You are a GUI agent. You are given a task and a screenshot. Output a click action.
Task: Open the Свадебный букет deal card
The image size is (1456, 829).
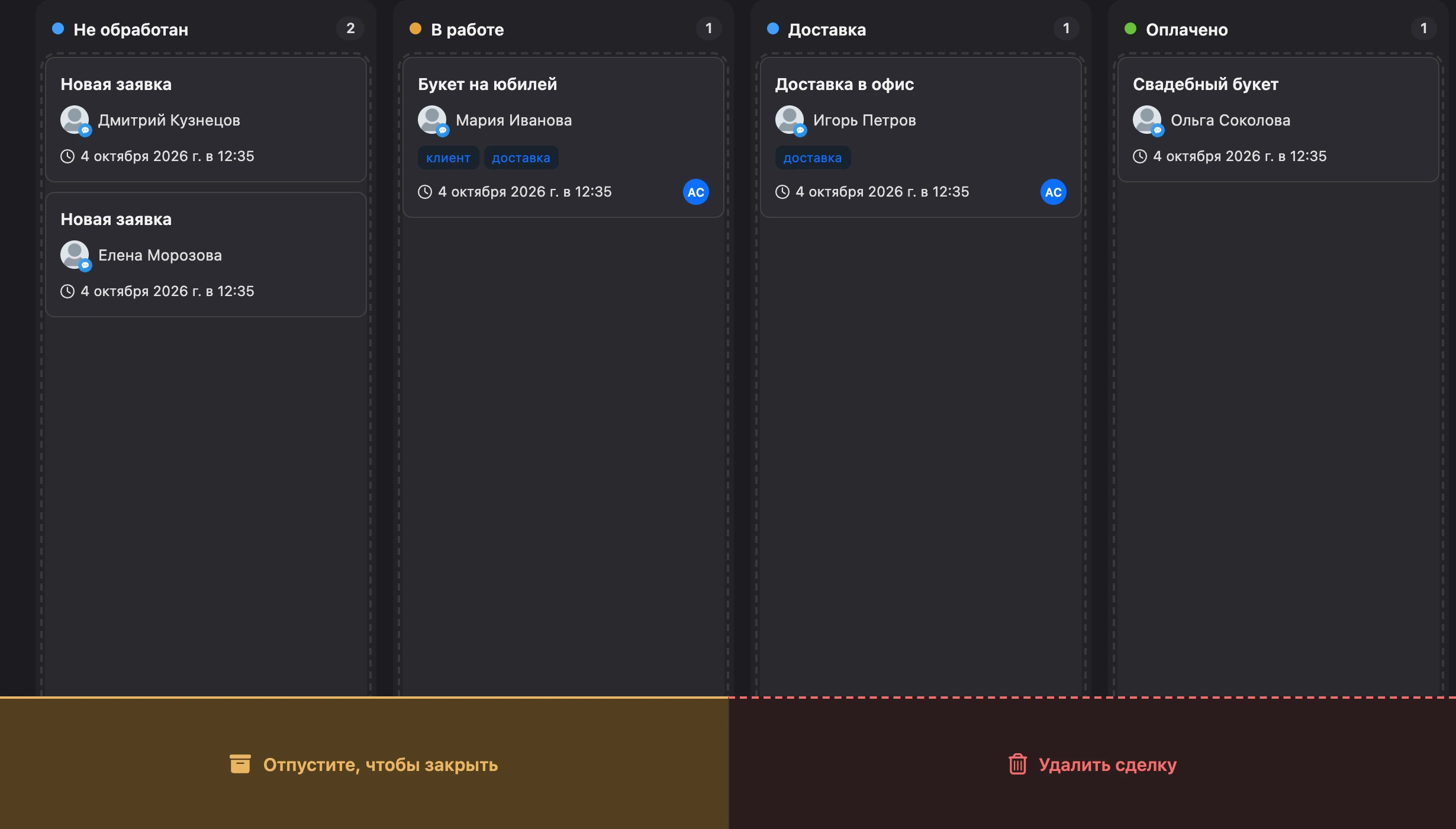pyautogui.click(x=1278, y=120)
